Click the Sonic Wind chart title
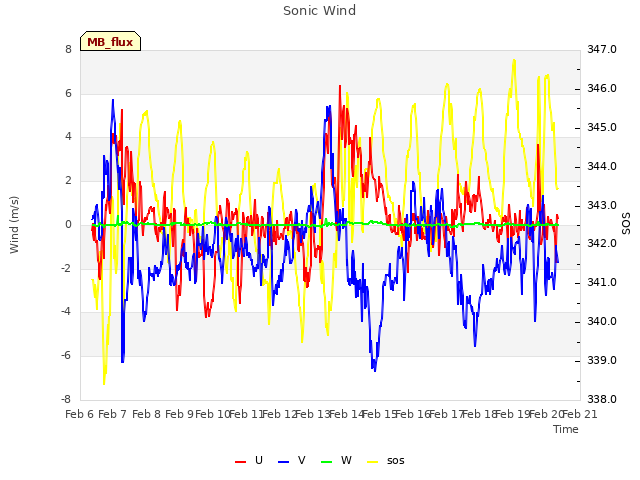This screenshot has width=640, height=480. pyautogui.click(x=319, y=11)
